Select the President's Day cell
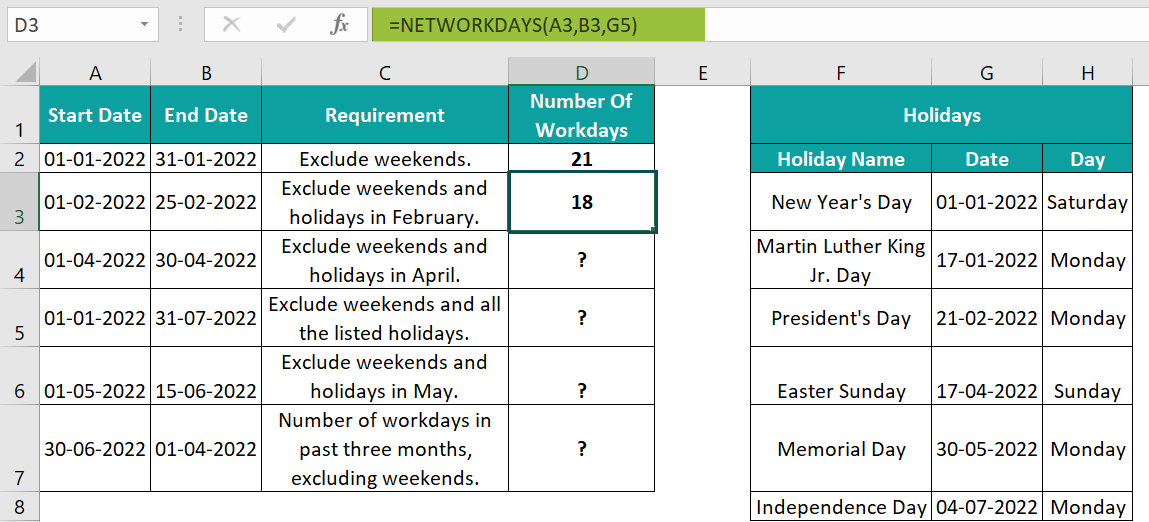1149x522 pixels. coord(841,317)
